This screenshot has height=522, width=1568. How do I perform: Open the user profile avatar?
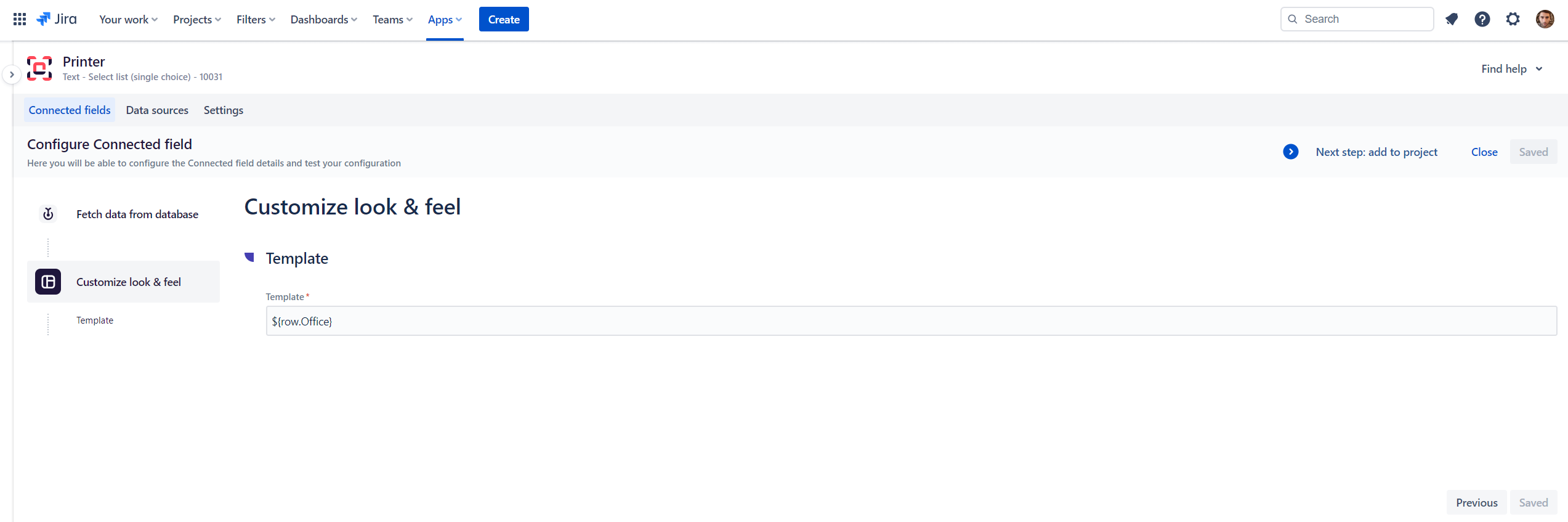(1545, 19)
